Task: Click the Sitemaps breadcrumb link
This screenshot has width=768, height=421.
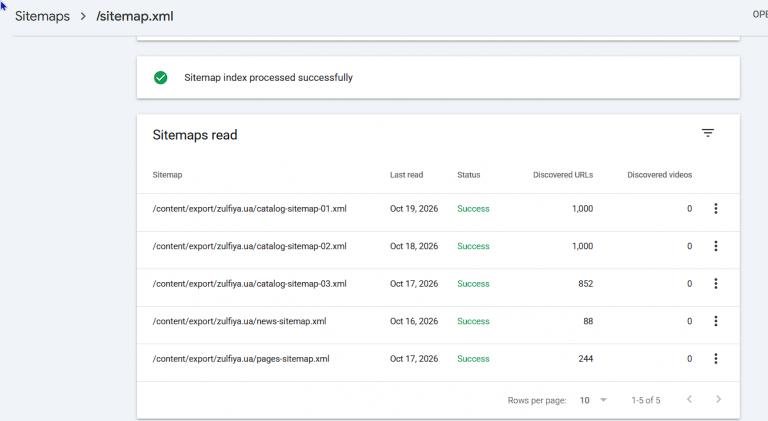Action: pos(43,16)
